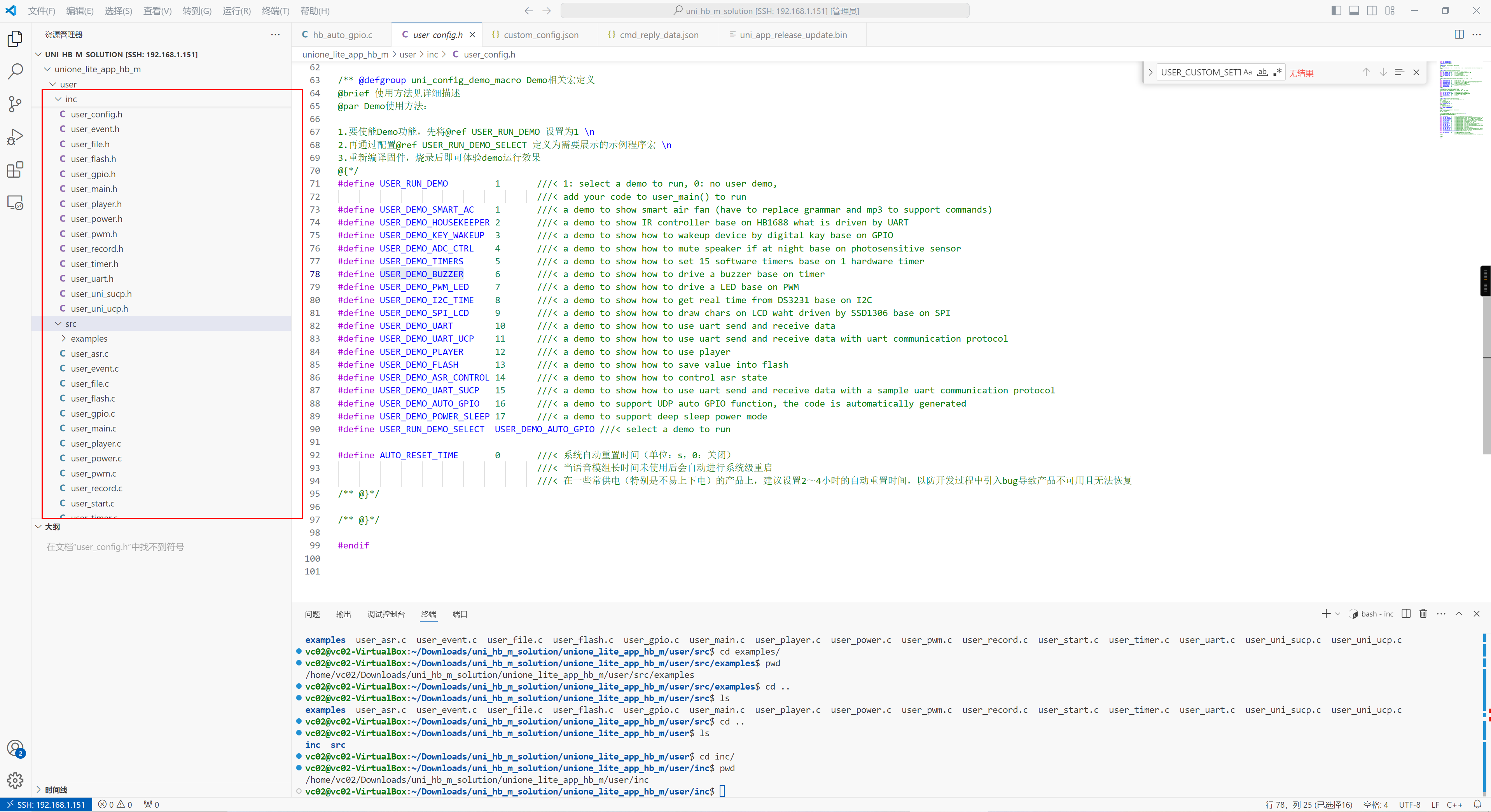Collapse the src folder
The width and height of the screenshot is (1491, 812).
pyautogui.click(x=58, y=323)
